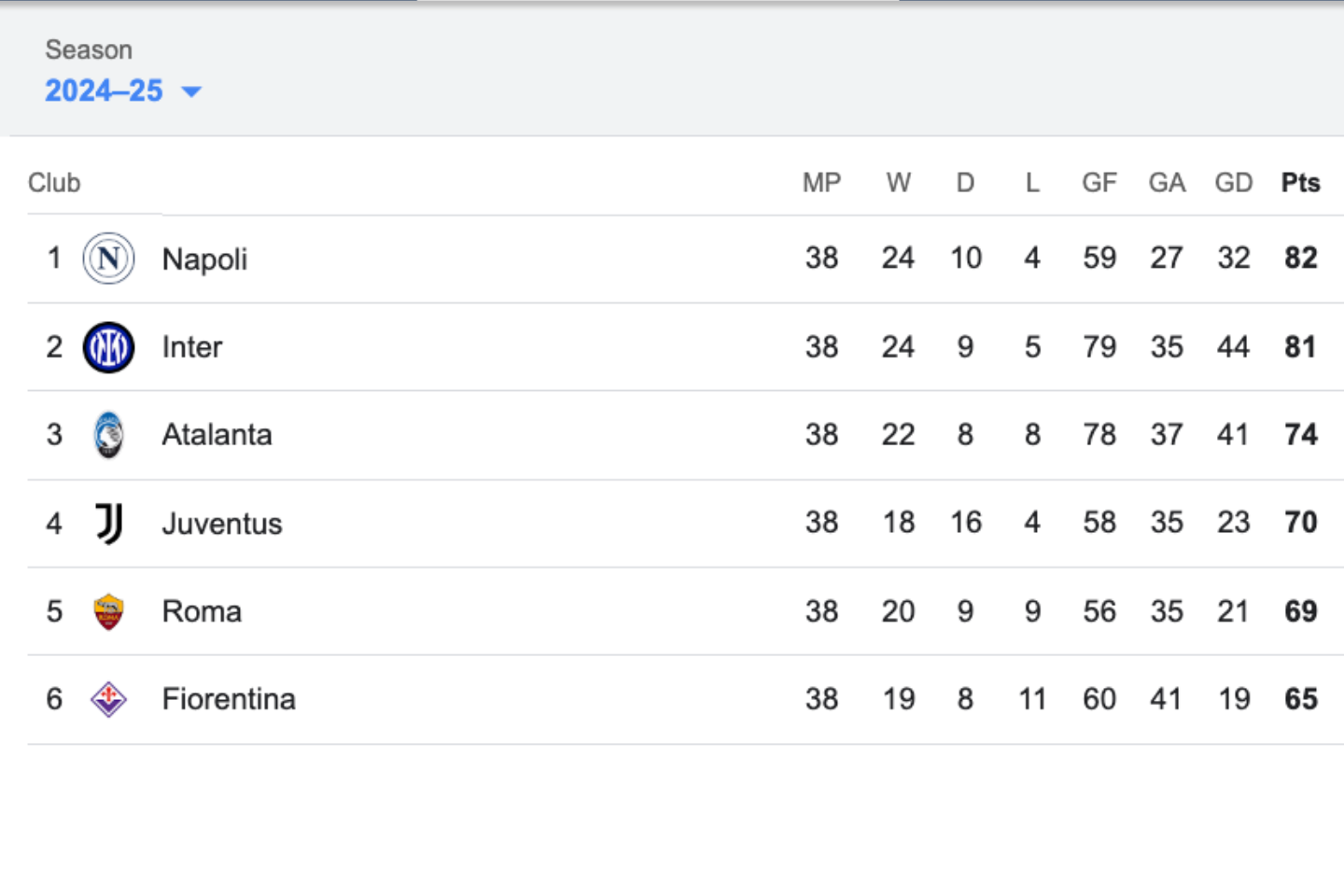This screenshot has width=1344, height=896.
Task: Click the Inter club crest icon
Action: (108, 347)
